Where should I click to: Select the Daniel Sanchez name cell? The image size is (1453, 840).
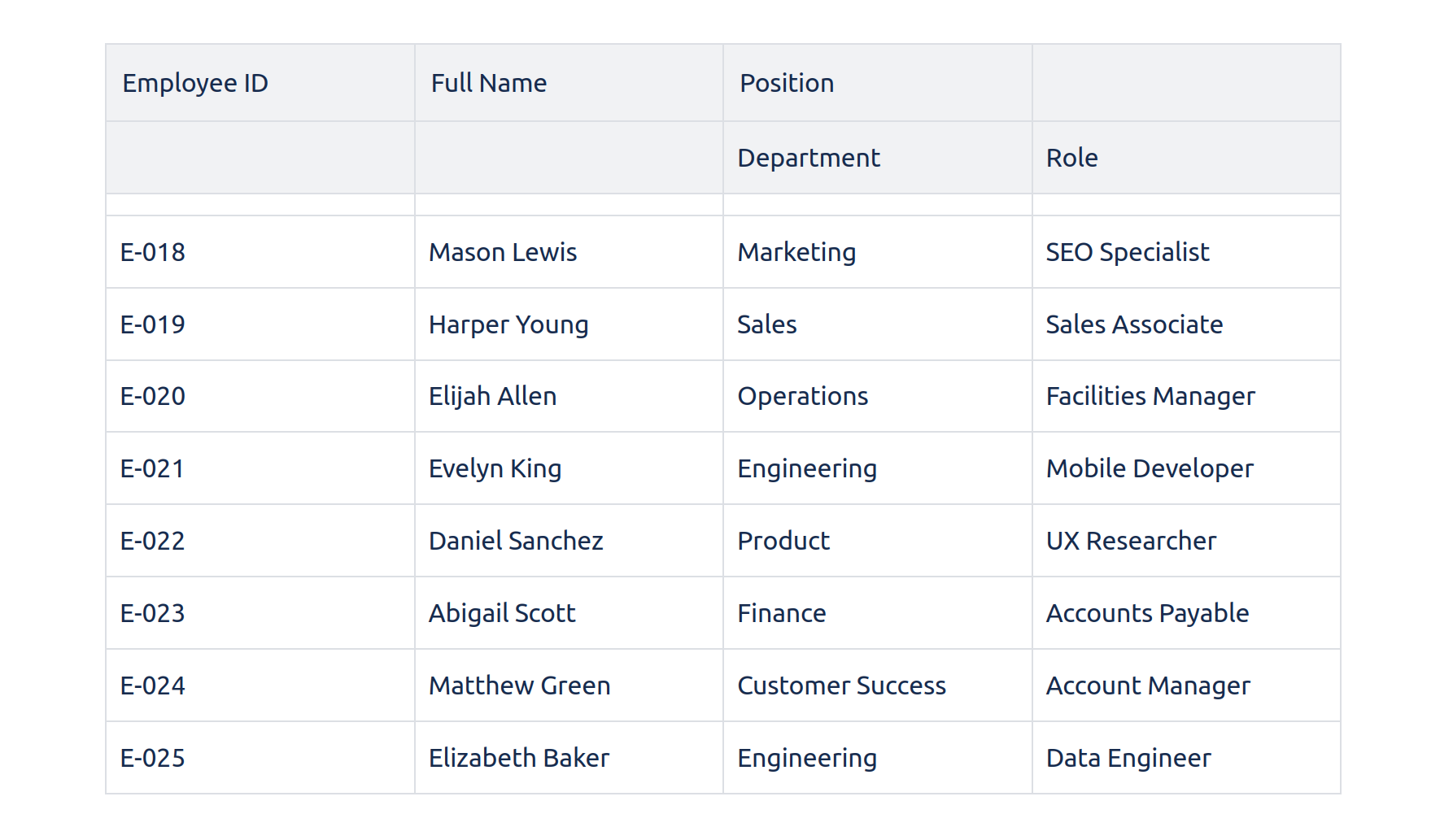pyautogui.click(x=516, y=541)
